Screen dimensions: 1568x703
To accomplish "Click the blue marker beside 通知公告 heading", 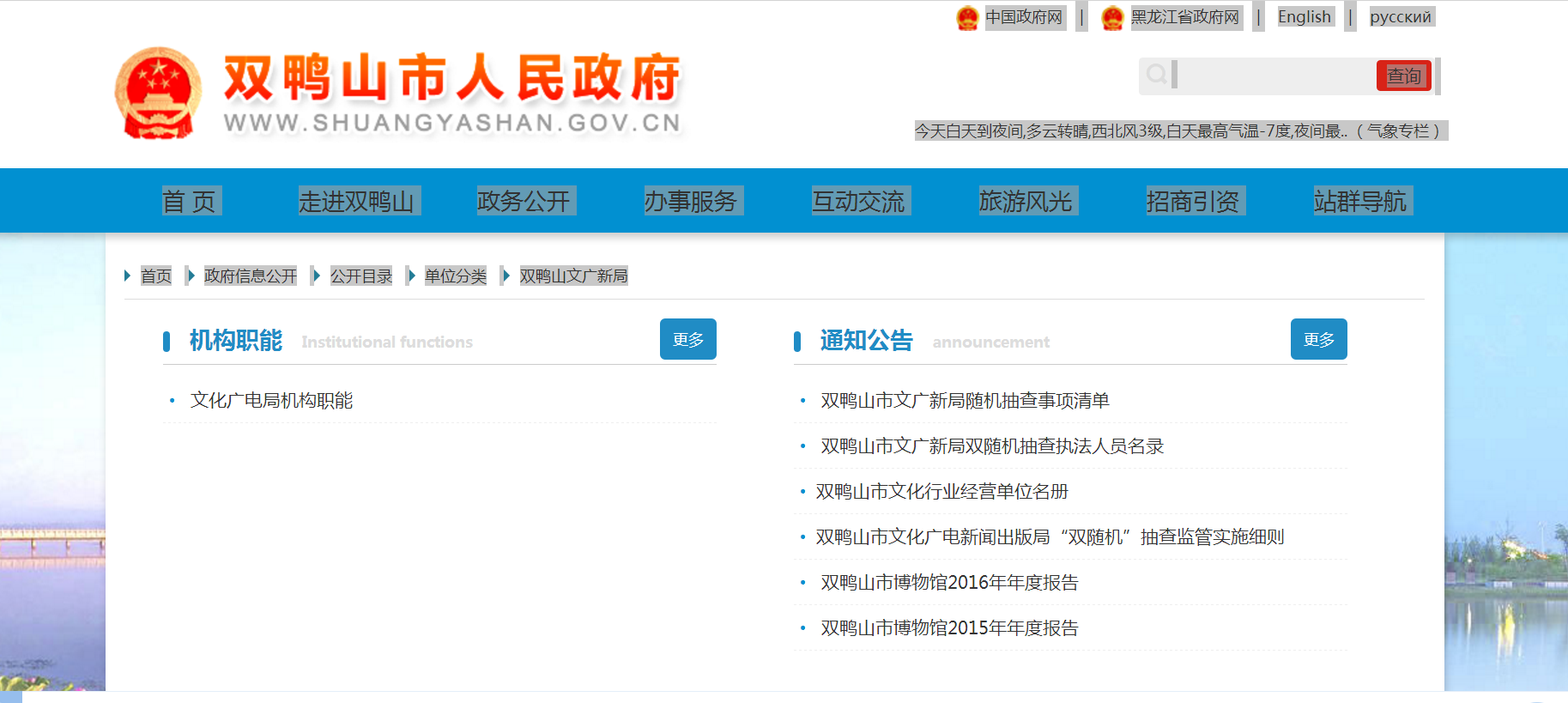I will [797, 342].
